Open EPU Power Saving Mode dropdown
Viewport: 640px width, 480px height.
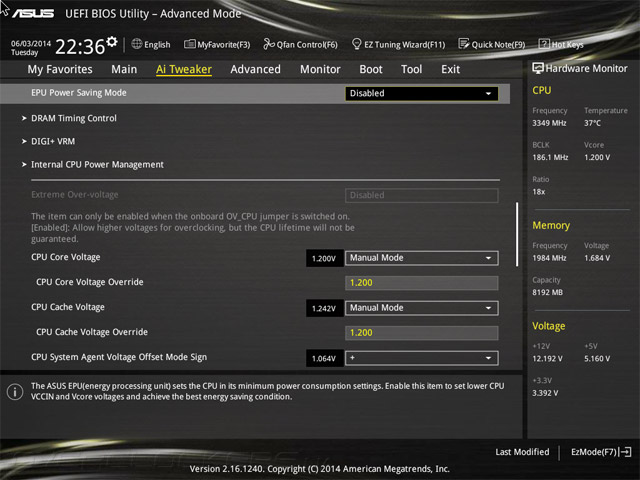(x=422, y=93)
